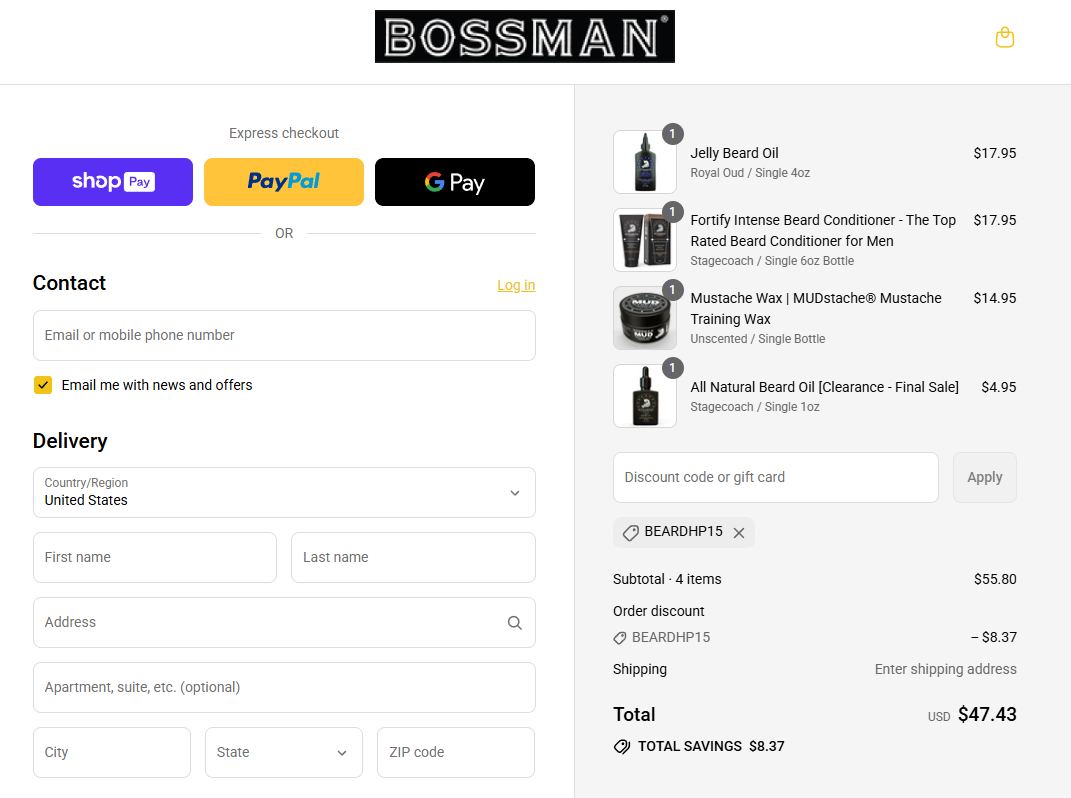Screen dimensions: 1071x798
Task: Click the All Natural Beard Oil thumbnail
Action: point(645,396)
